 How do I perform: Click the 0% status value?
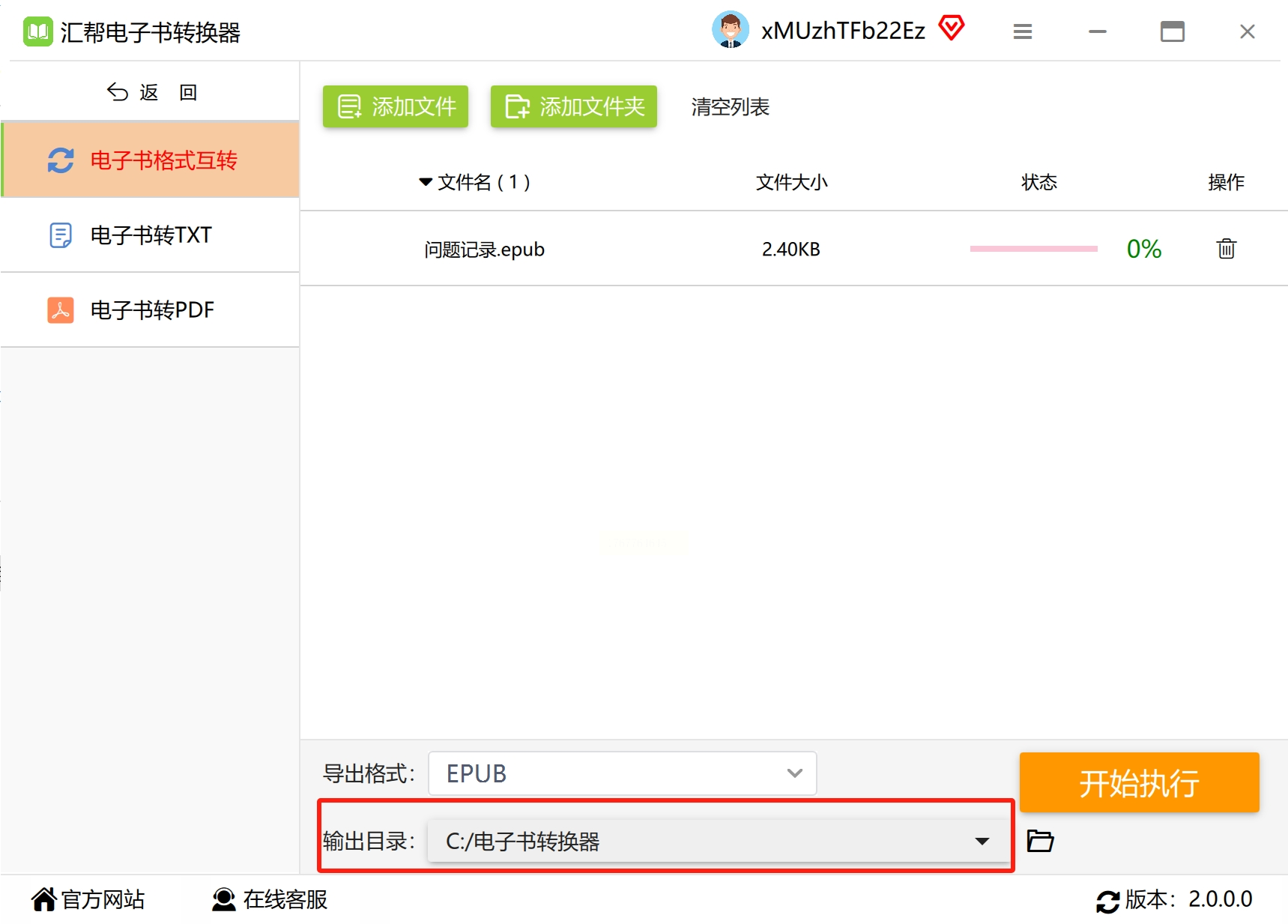click(1144, 249)
